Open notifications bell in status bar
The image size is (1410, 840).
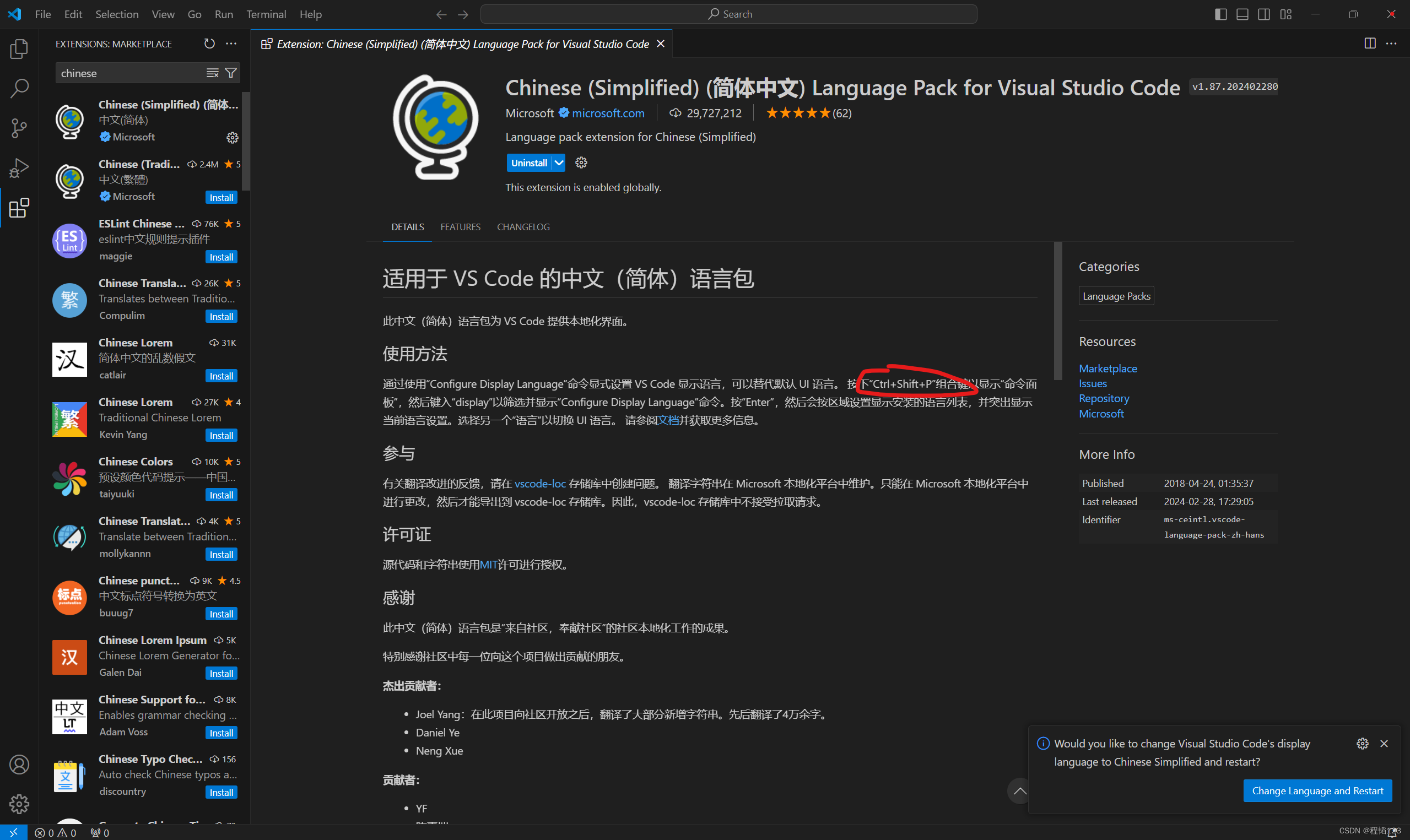point(1392,833)
